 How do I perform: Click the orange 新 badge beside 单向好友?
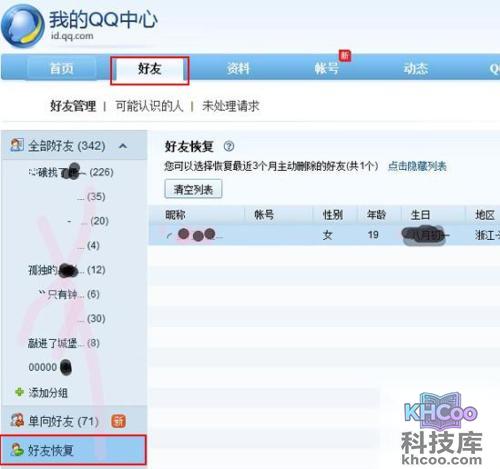tap(119, 421)
